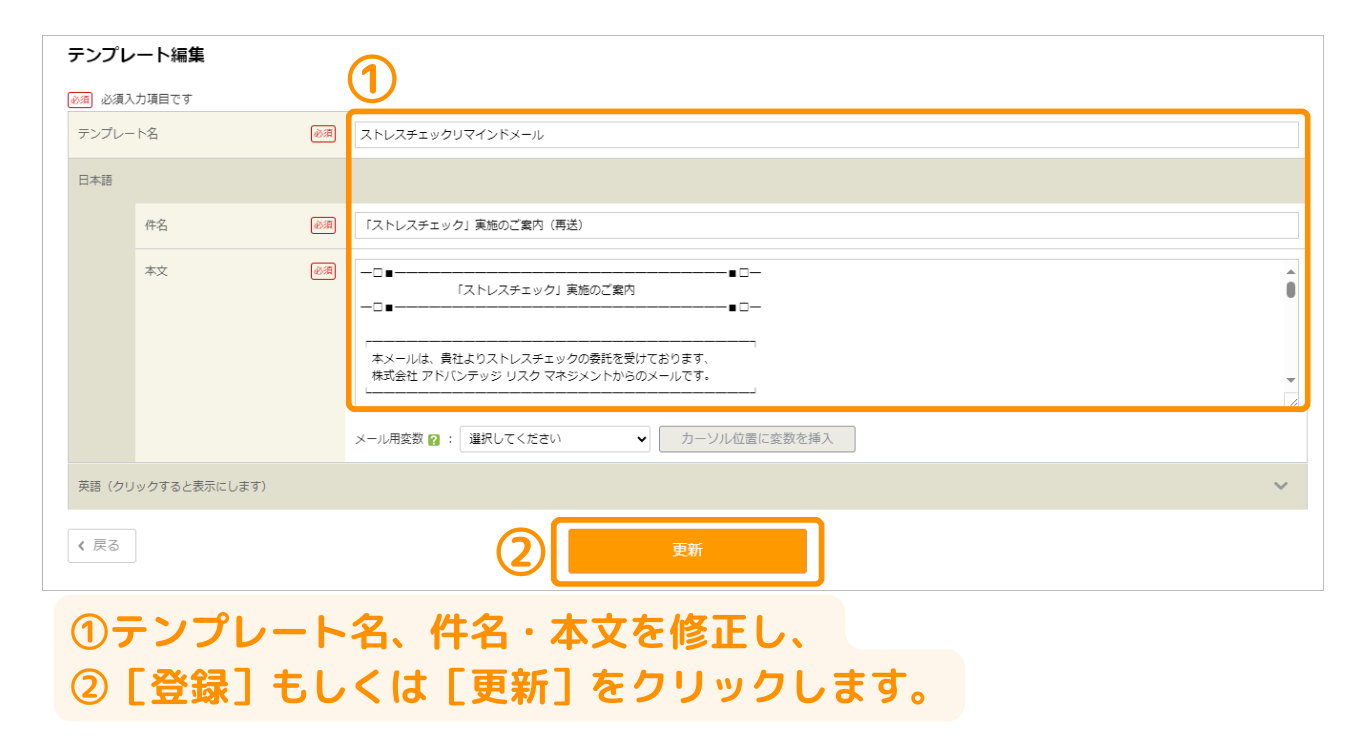The width and height of the screenshot is (1366, 746).
Task: Focus the テンプレート名 input field
Action: tap(824, 135)
